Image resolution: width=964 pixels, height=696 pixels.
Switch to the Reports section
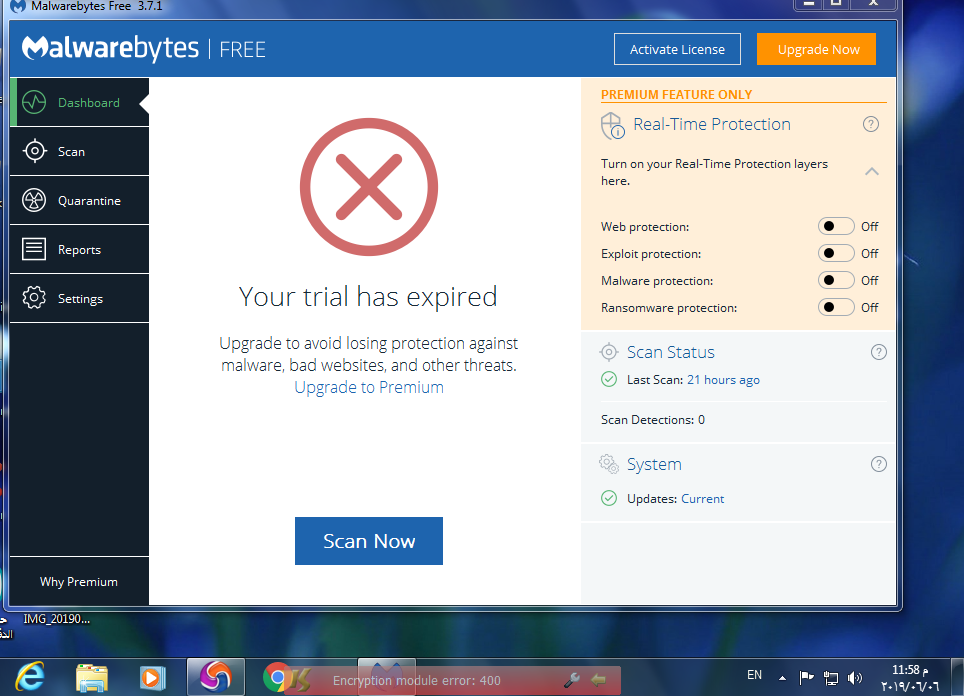pyautogui.click(x=79, y=250)
